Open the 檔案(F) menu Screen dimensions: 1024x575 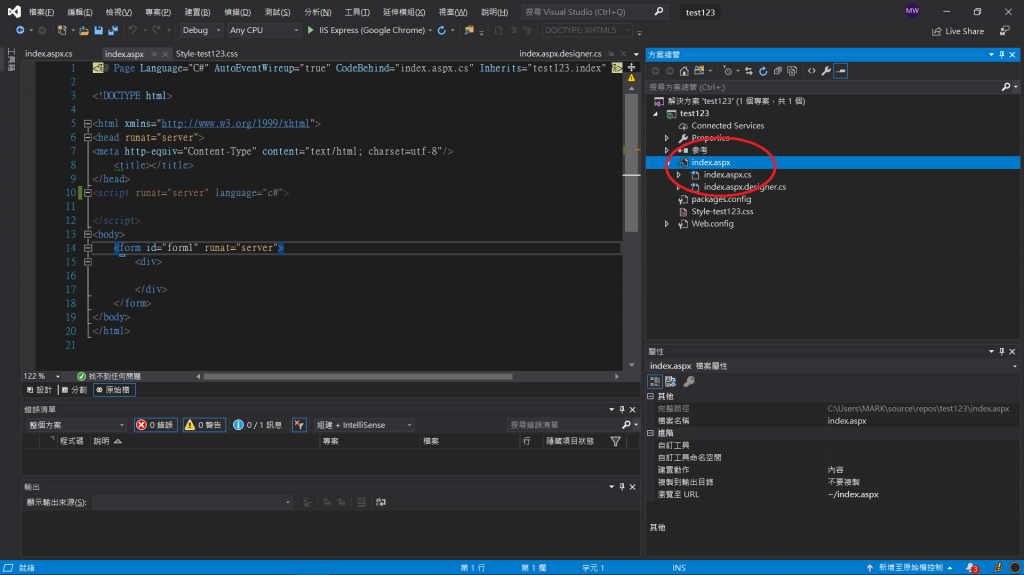[x=41, y=12]
